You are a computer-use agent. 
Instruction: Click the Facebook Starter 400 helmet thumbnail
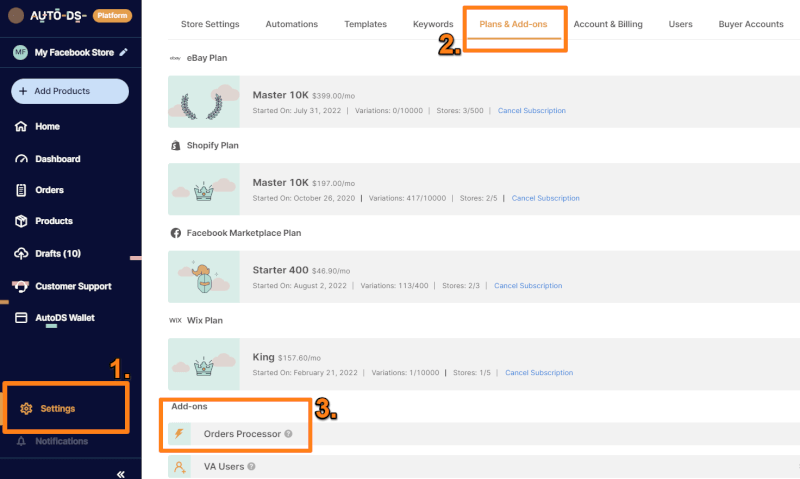204,277
